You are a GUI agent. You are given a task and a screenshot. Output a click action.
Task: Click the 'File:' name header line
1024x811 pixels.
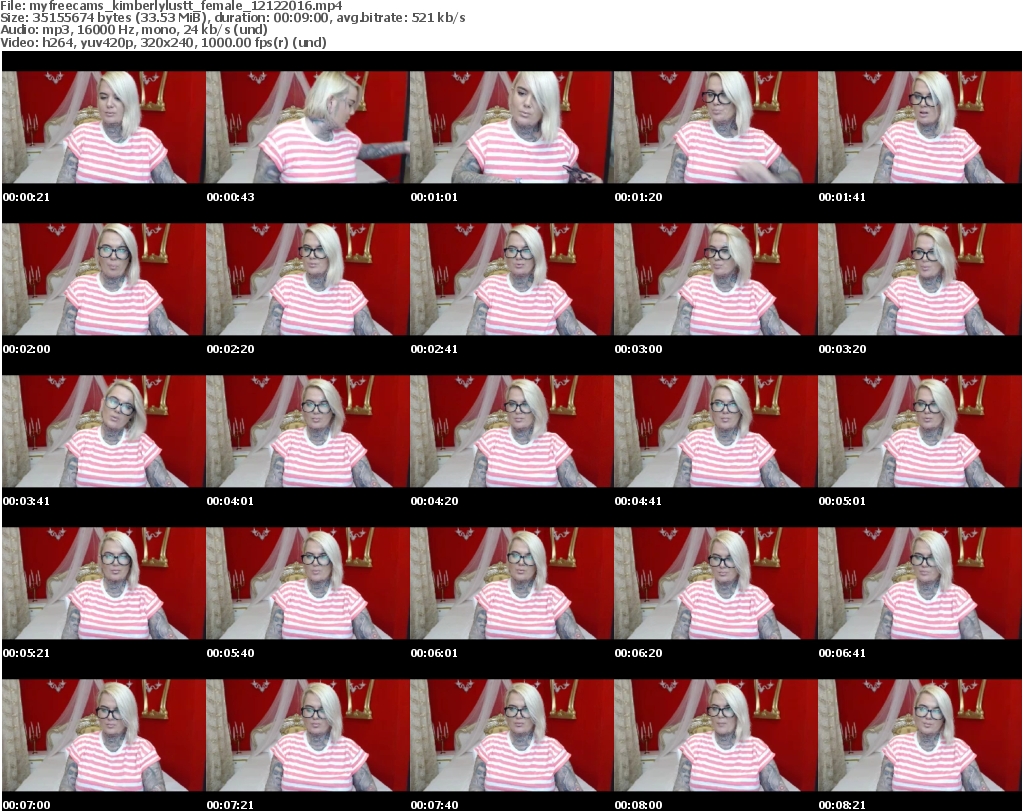point(171,6)
